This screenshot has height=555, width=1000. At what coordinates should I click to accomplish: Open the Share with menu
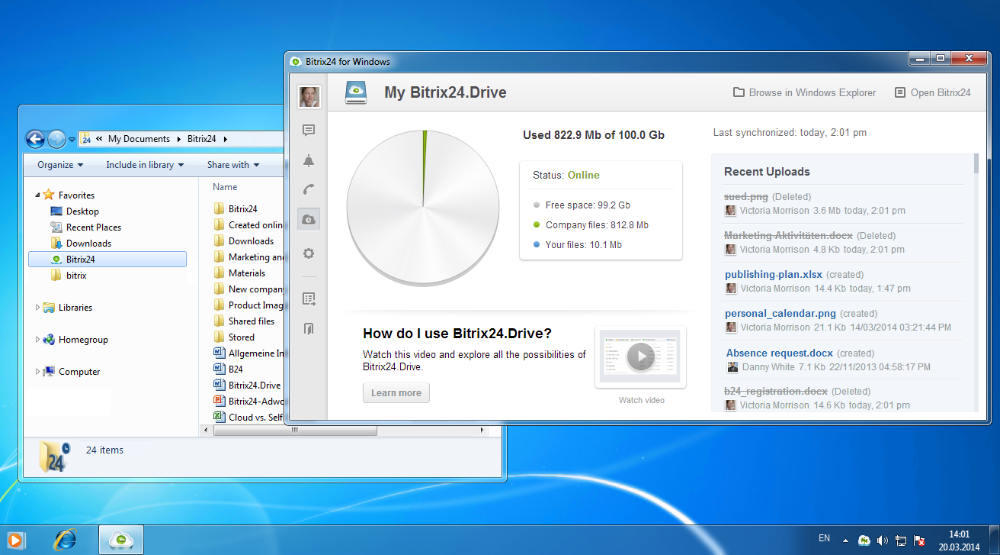coord(232,165)
